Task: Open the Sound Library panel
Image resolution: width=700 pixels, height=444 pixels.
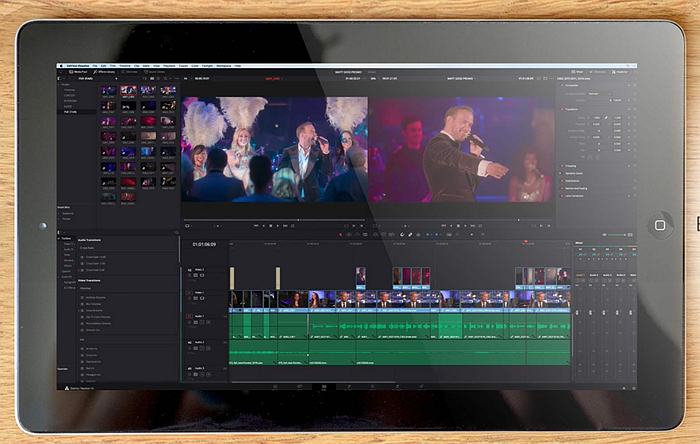Action: (x=155, y=72)
